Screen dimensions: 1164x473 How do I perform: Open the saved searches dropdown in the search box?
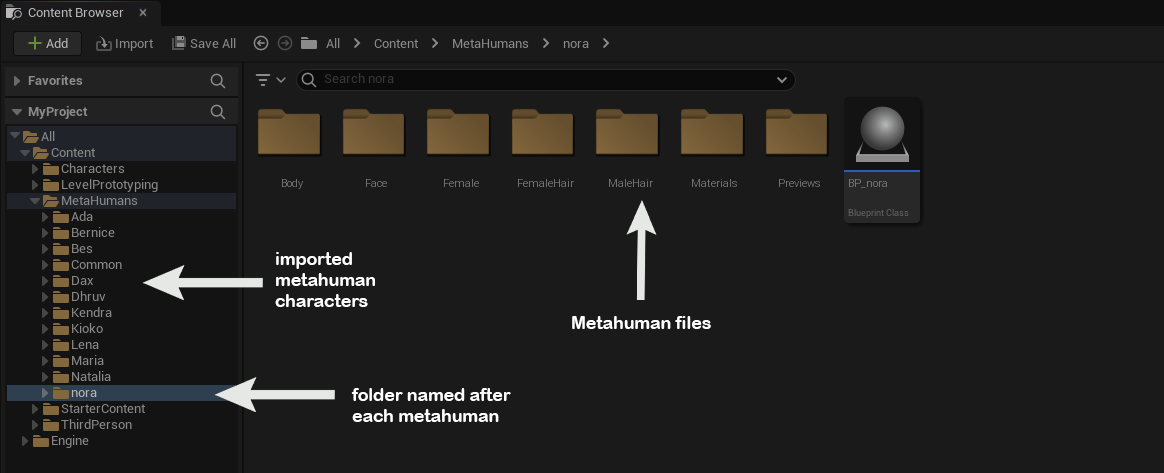coord(782,79)
